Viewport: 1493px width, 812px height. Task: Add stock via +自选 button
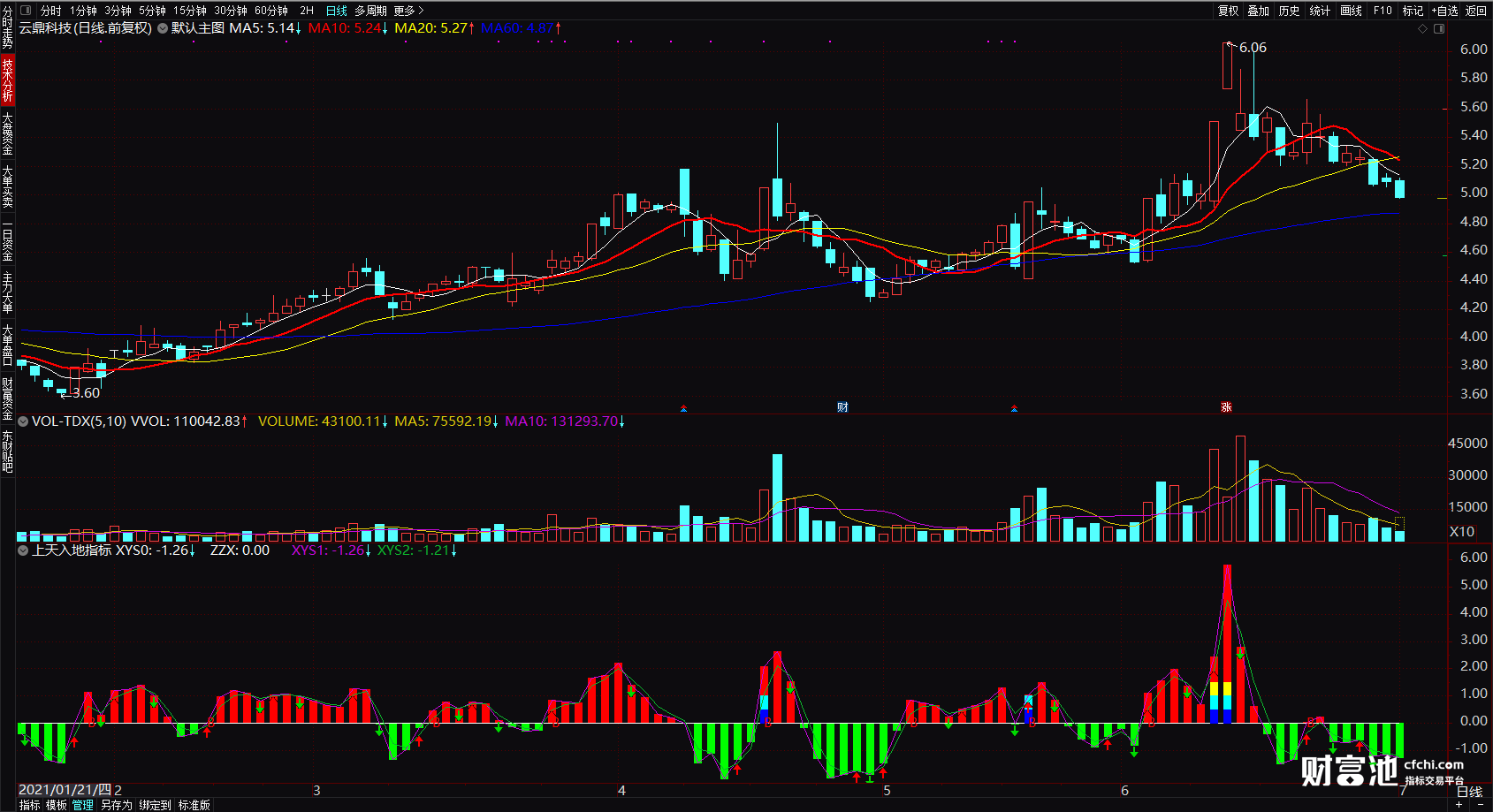click(1443, 11)
